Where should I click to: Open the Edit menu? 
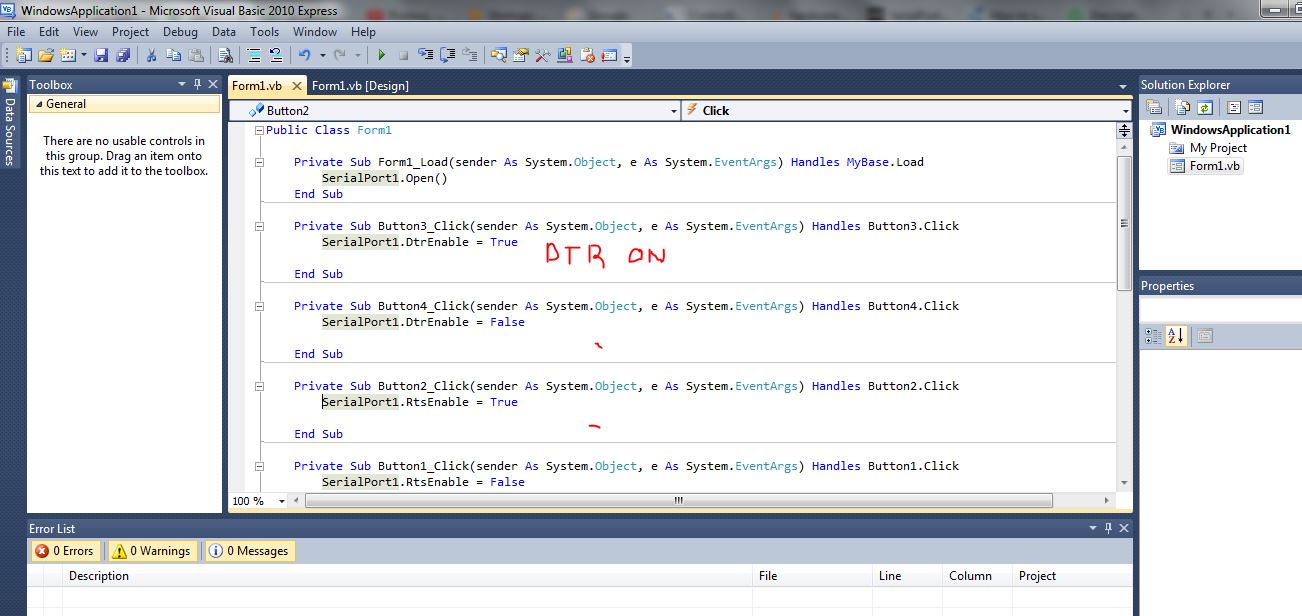click(49, 32)
